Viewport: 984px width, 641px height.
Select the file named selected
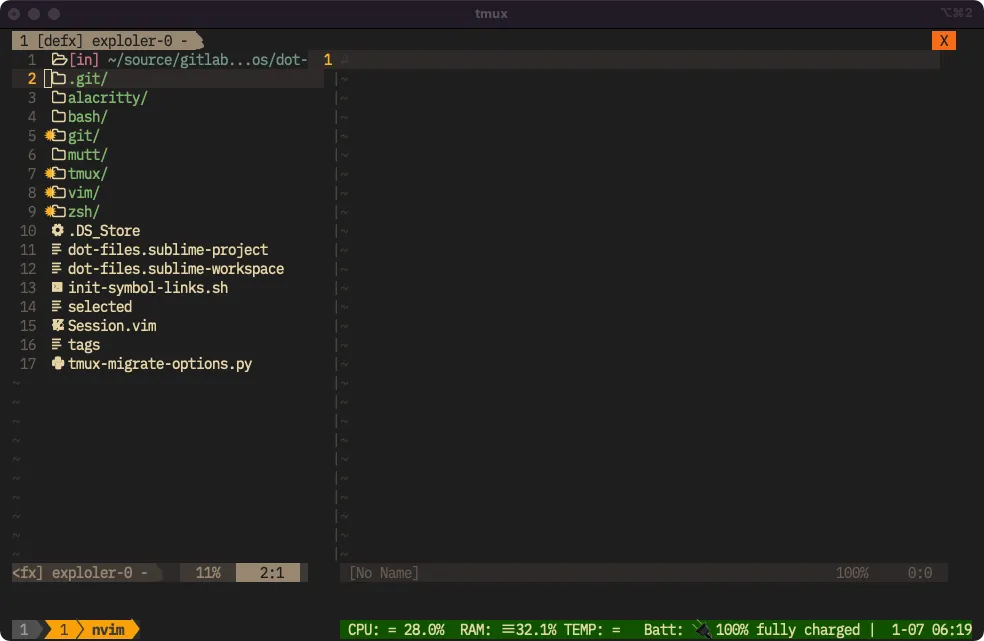click(99, 307)
